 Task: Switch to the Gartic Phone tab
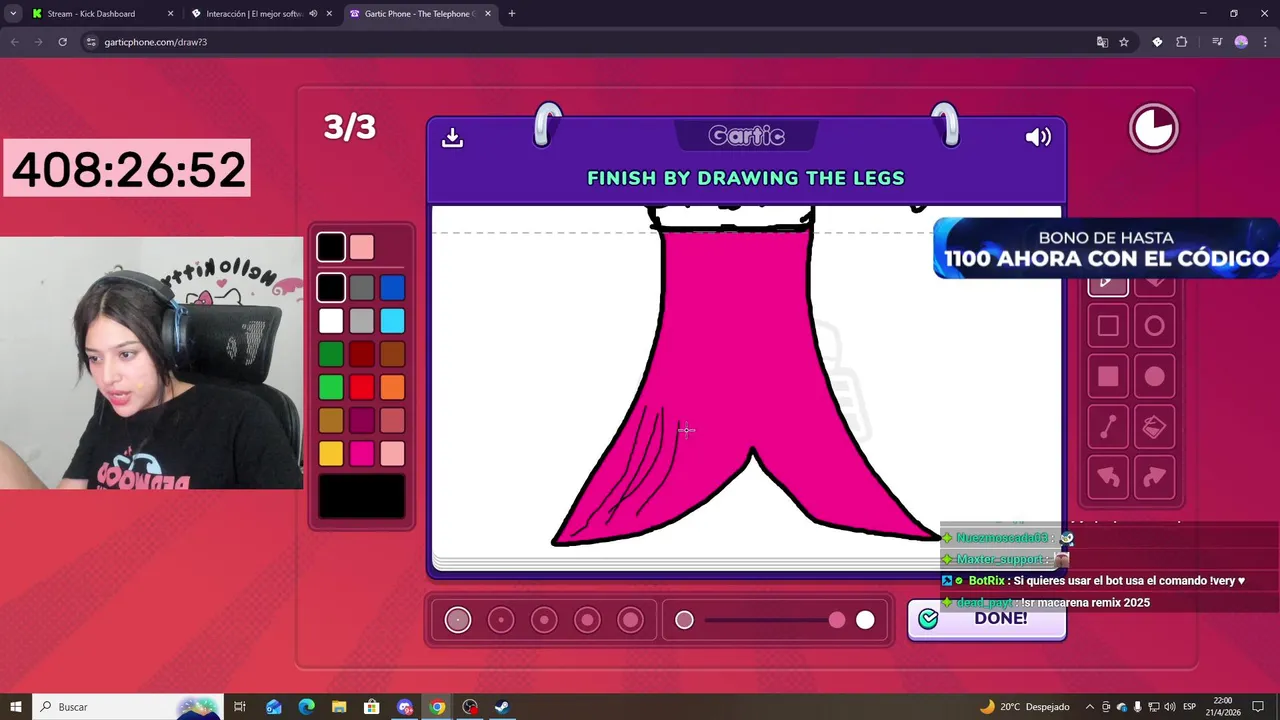click(x=420, y=14)
